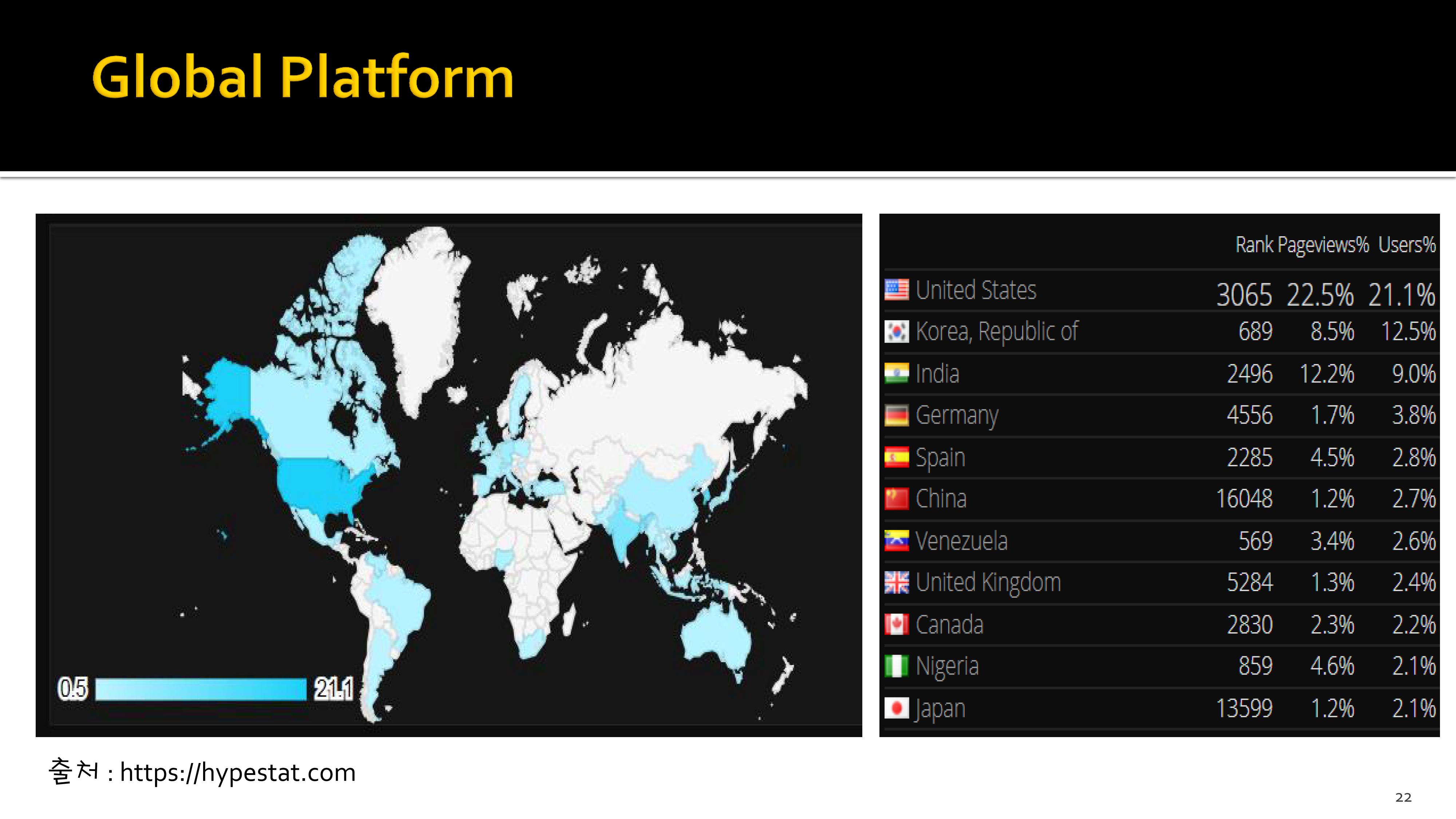
Task: Click the Korea flag icon
Action: [897, 331]
